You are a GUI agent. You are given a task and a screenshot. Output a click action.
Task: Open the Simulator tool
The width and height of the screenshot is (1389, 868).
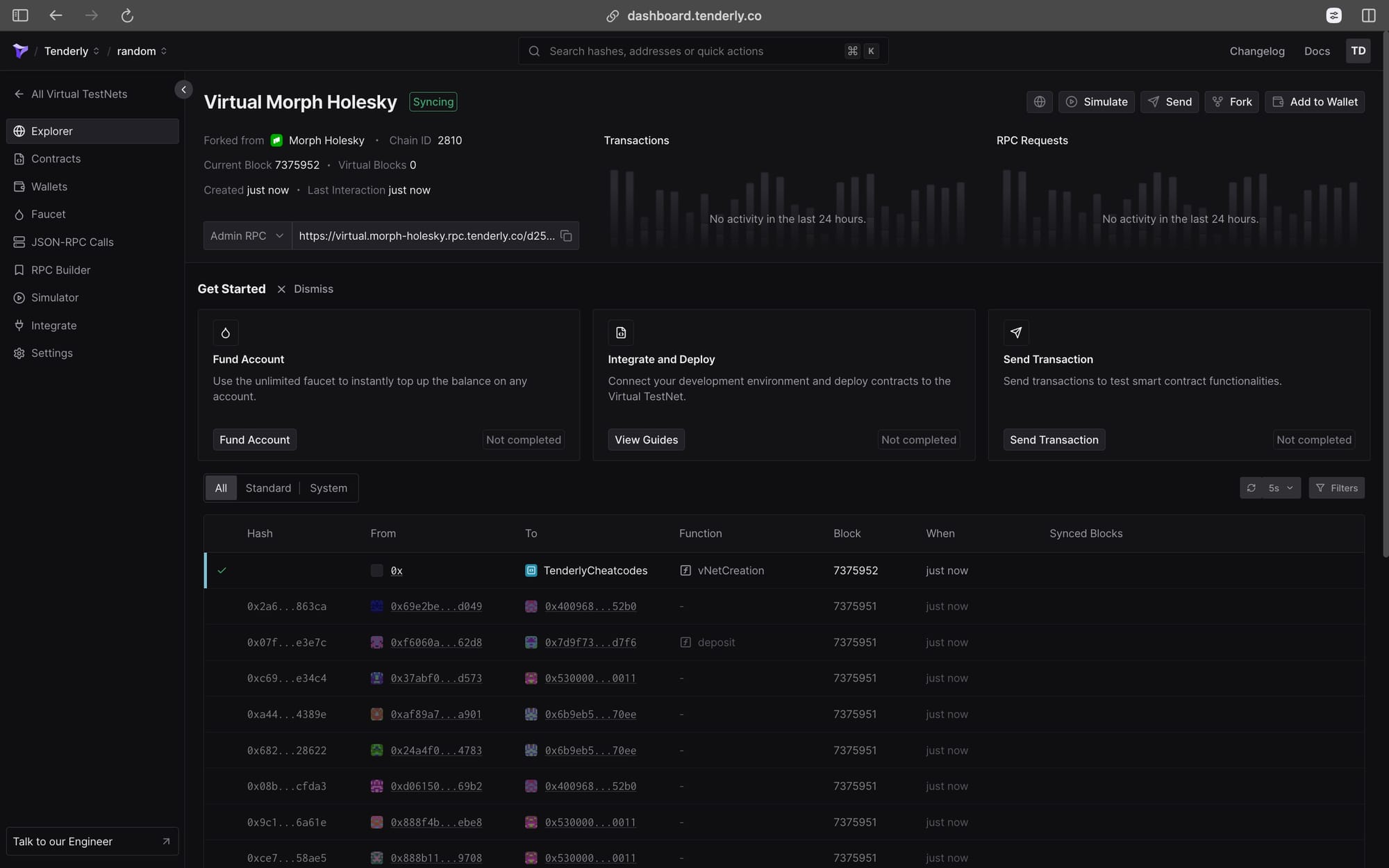[x=54, y=297]
